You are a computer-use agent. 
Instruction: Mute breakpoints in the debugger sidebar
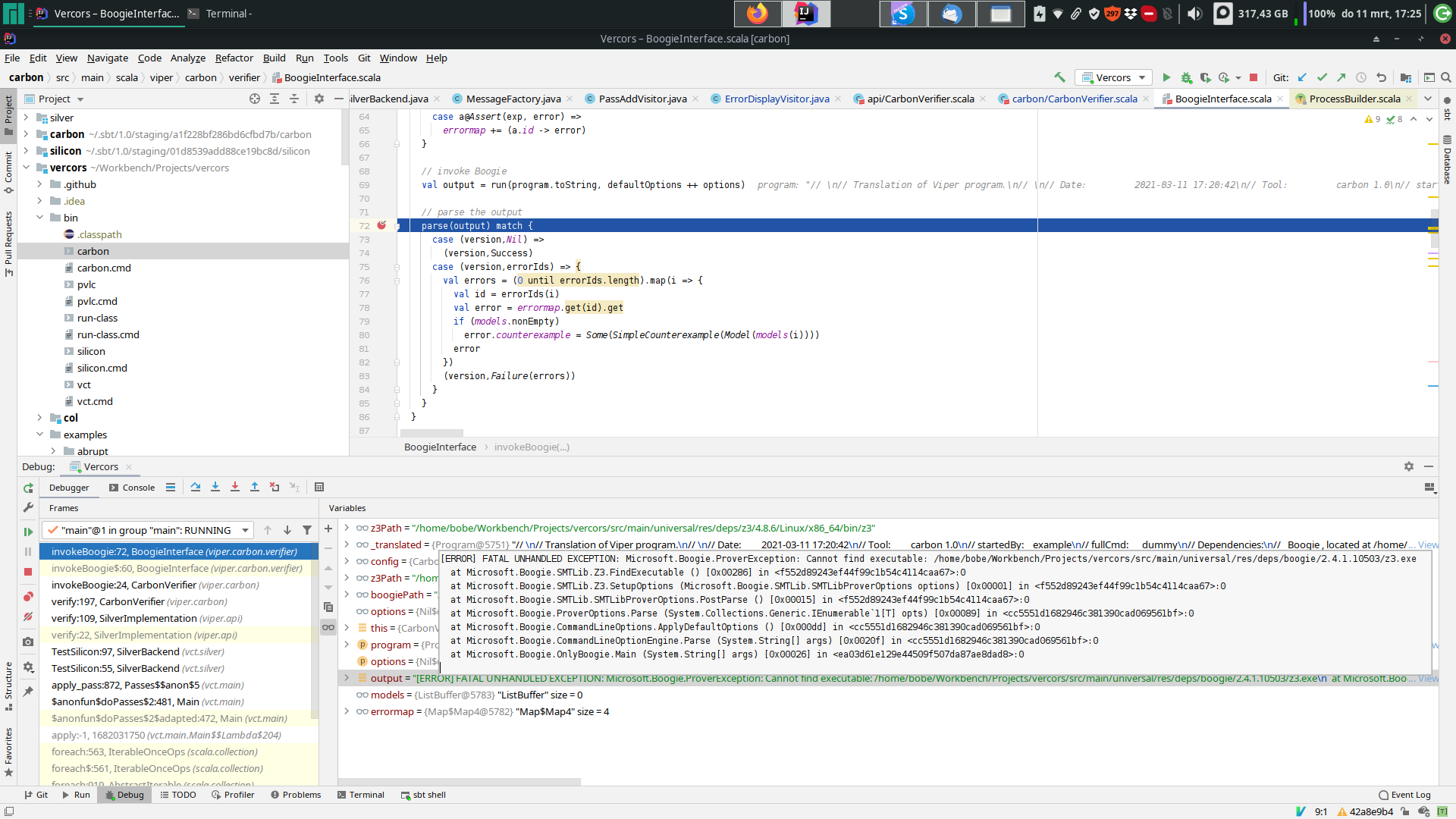pyautogui.click(x=28, y=617)
